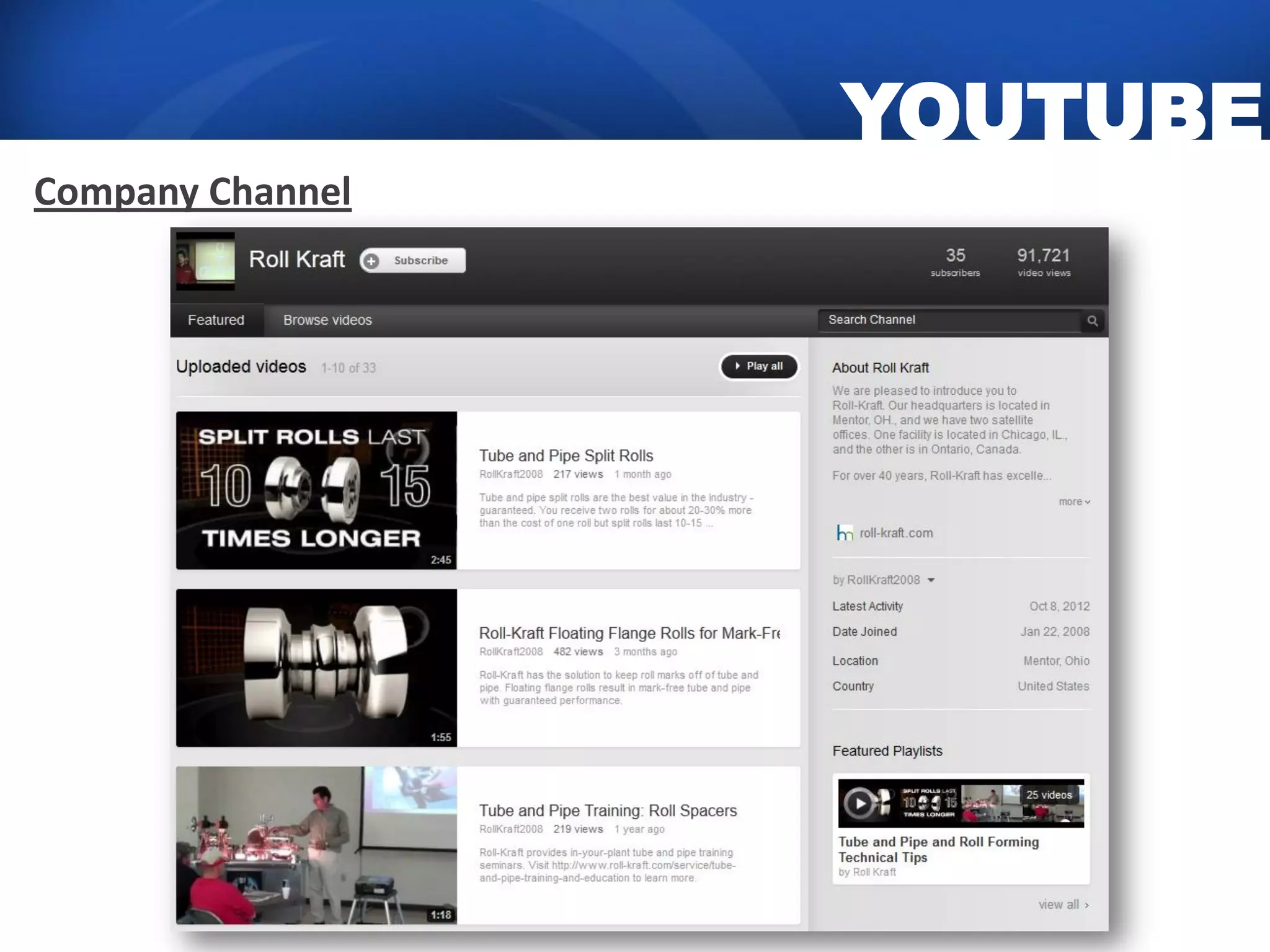Open the by RollKraft2008 dropdown arrow

[x=931, y=580]
